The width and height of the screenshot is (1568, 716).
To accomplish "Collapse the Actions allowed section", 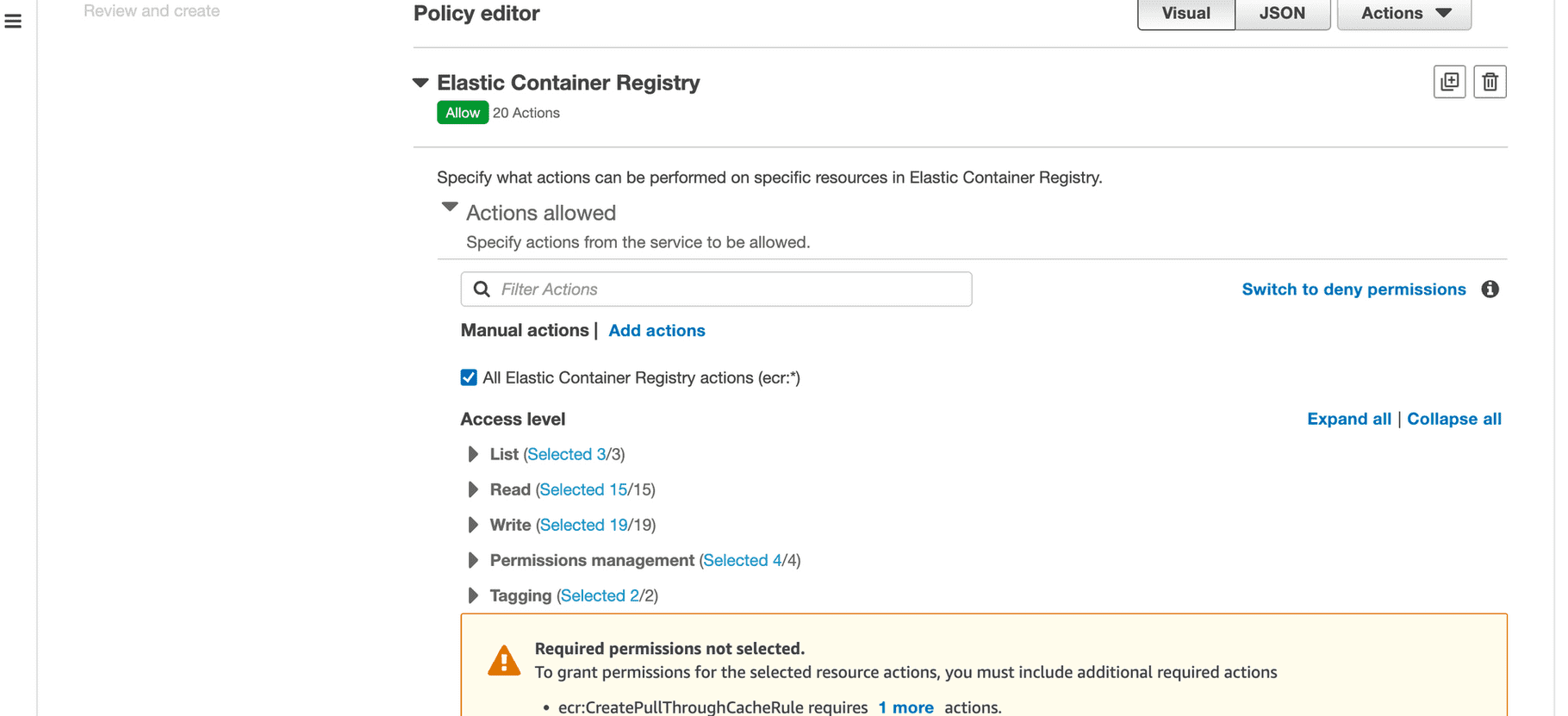I will 449,207.
